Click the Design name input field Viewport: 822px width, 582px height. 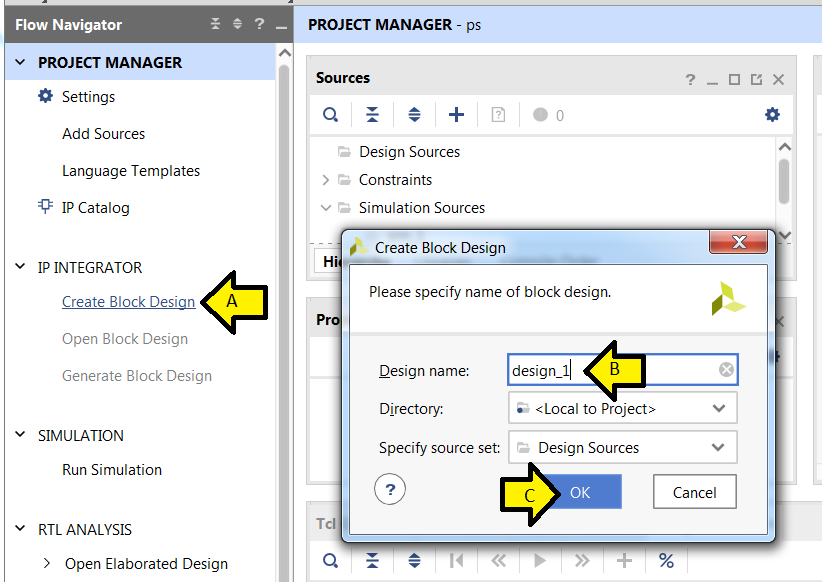coord(622,370)
